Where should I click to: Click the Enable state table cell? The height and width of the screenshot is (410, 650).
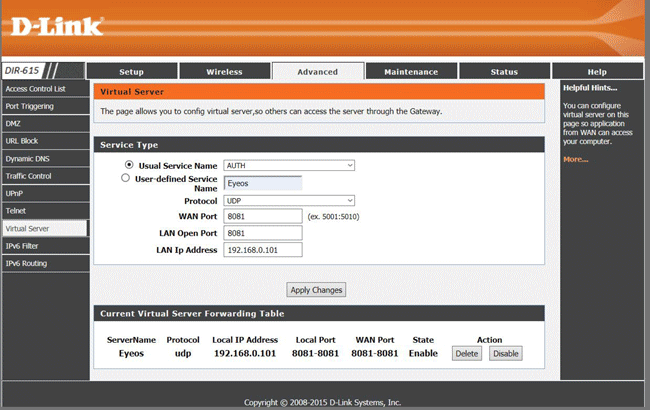coord(423,354)
